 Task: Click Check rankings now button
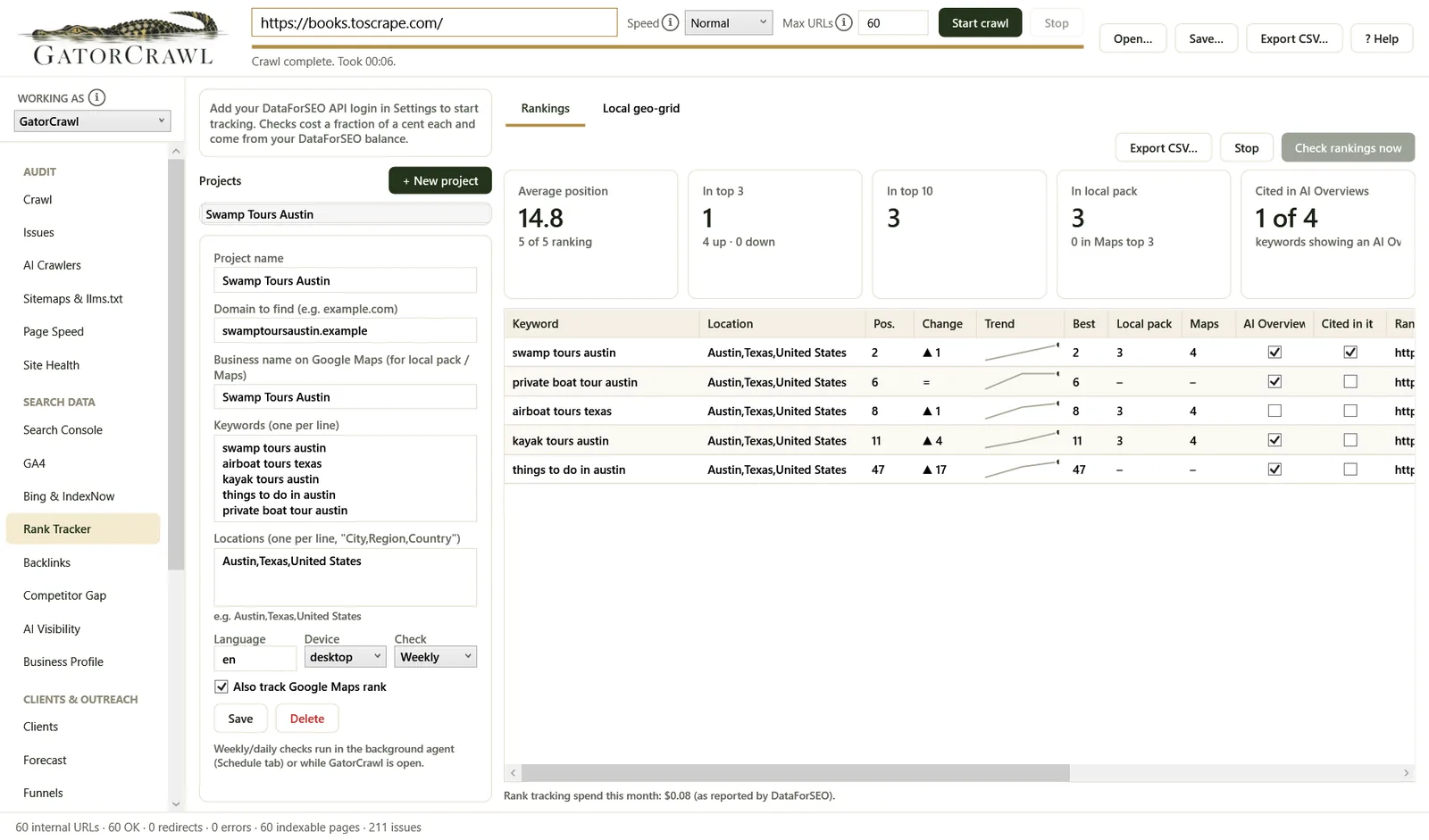click(x=1348, y=148)
